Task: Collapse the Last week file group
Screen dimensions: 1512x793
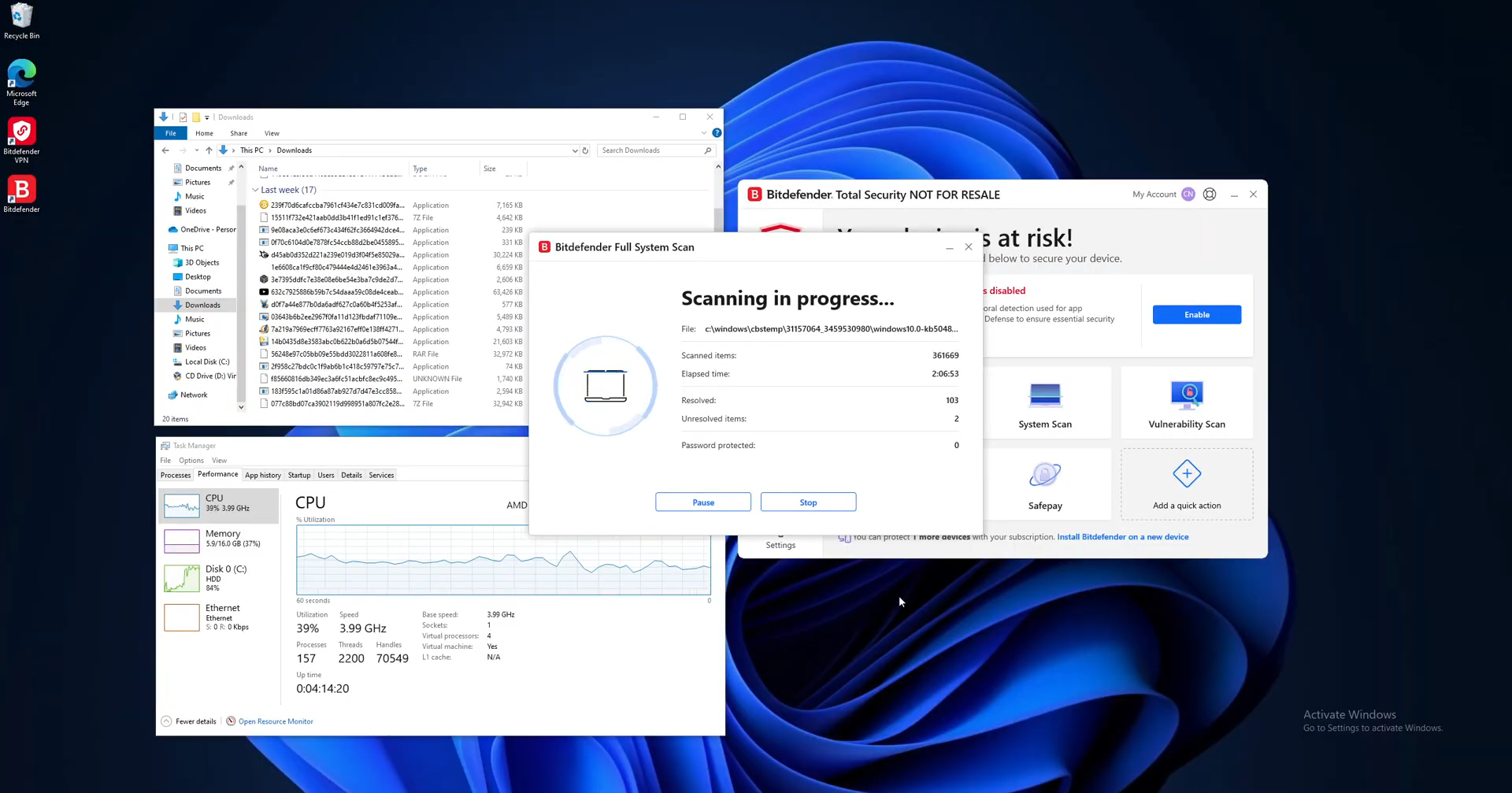Action: (x=255, y=190)
